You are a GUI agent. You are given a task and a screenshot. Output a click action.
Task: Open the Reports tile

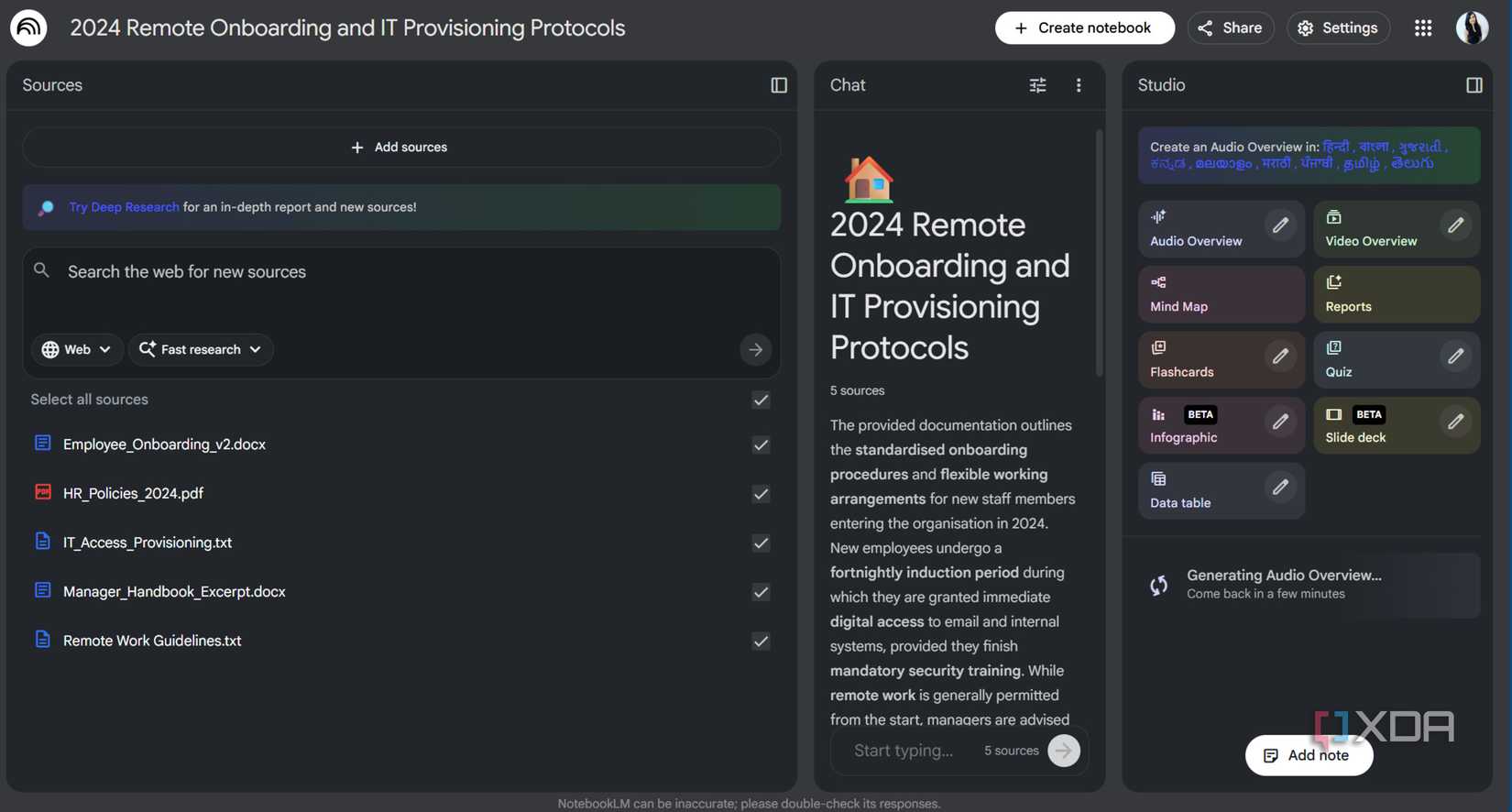click(x=1396, y=294)
